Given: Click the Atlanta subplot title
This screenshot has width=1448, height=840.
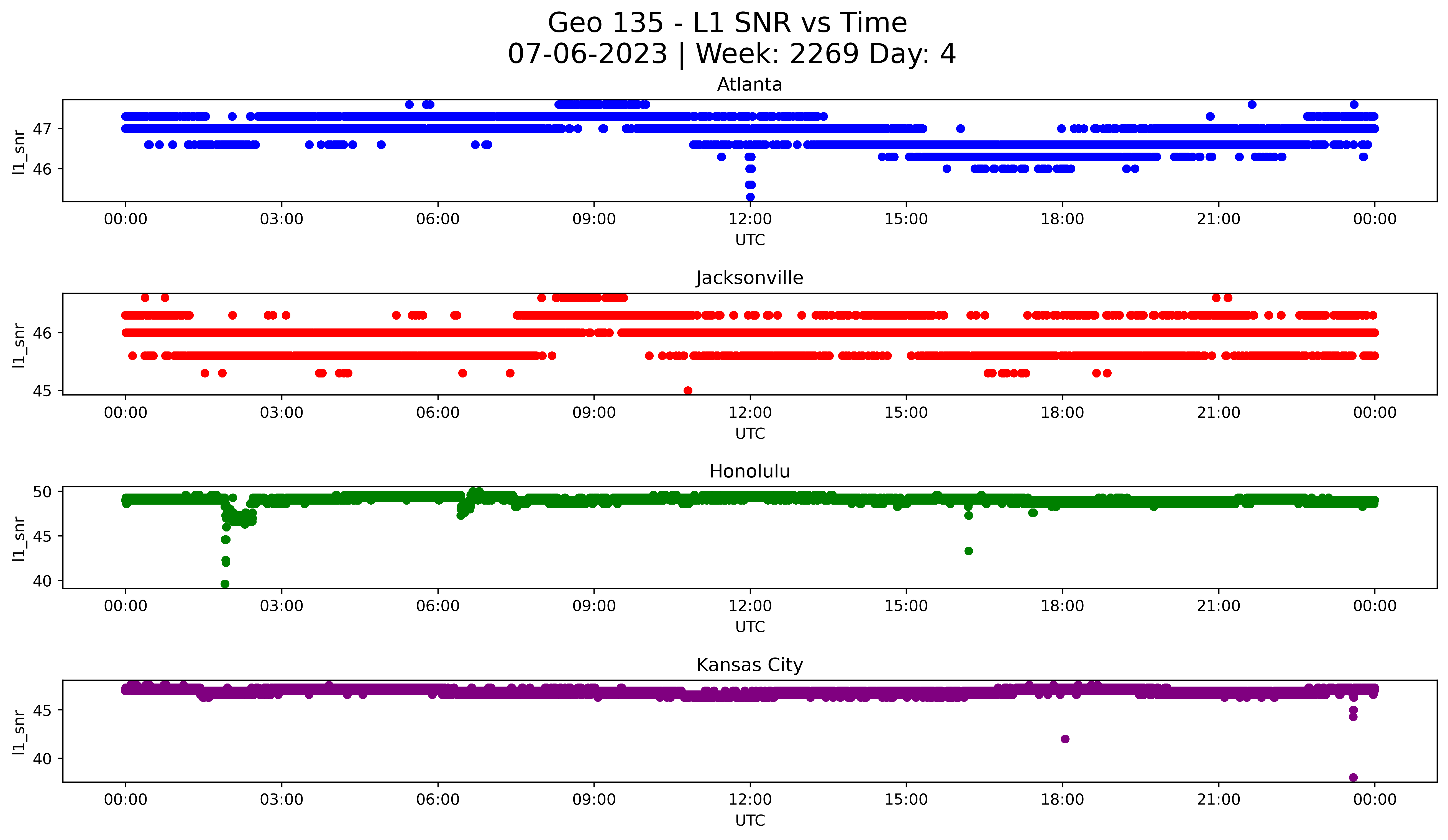Looking at the screenshot, I should [x=749, y=84].
